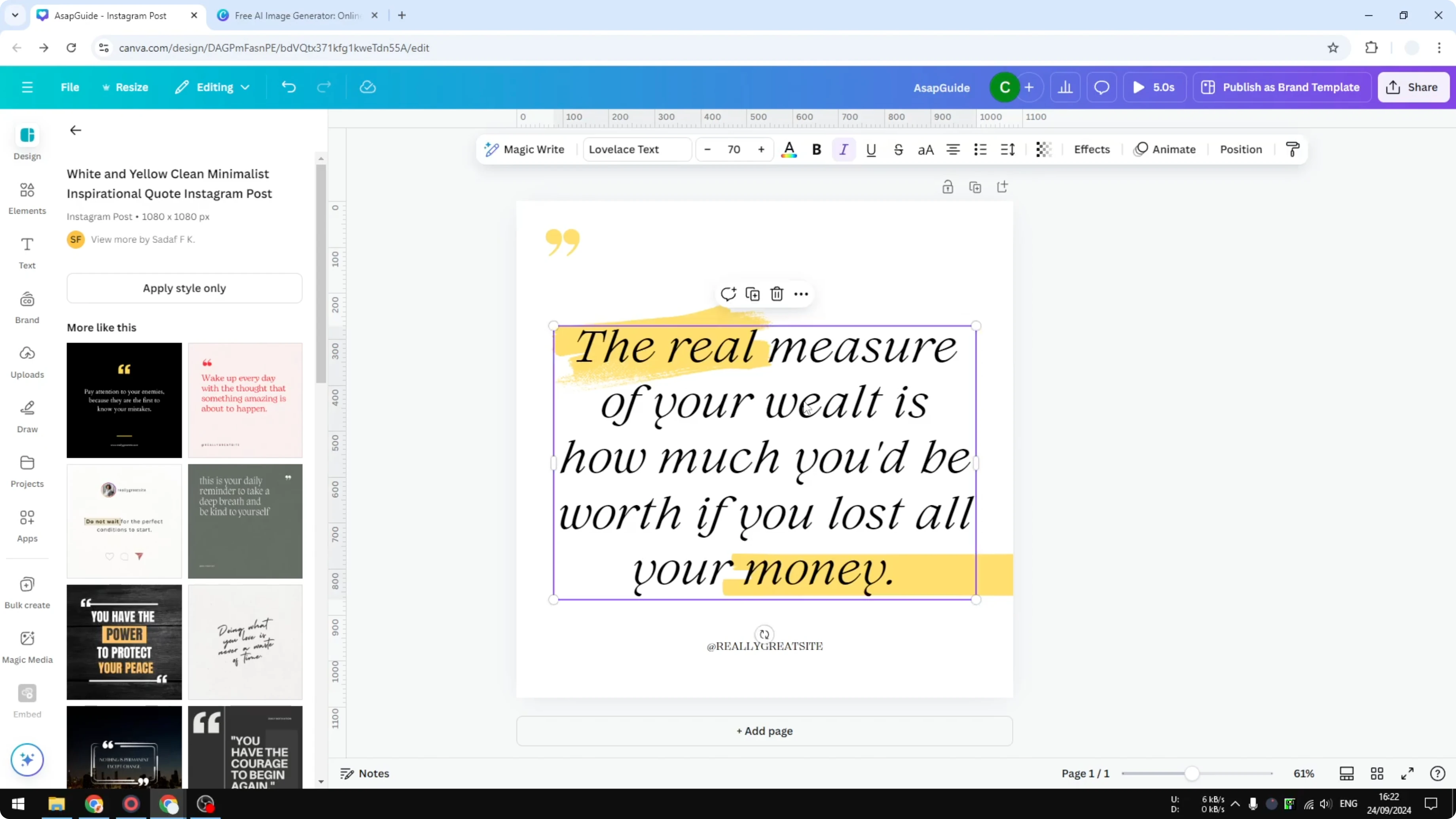Image resolution: width=1456 pixels, height=819 pixels.
Task: Decrease font size with minus button
Action: click(x=707, y=150)
